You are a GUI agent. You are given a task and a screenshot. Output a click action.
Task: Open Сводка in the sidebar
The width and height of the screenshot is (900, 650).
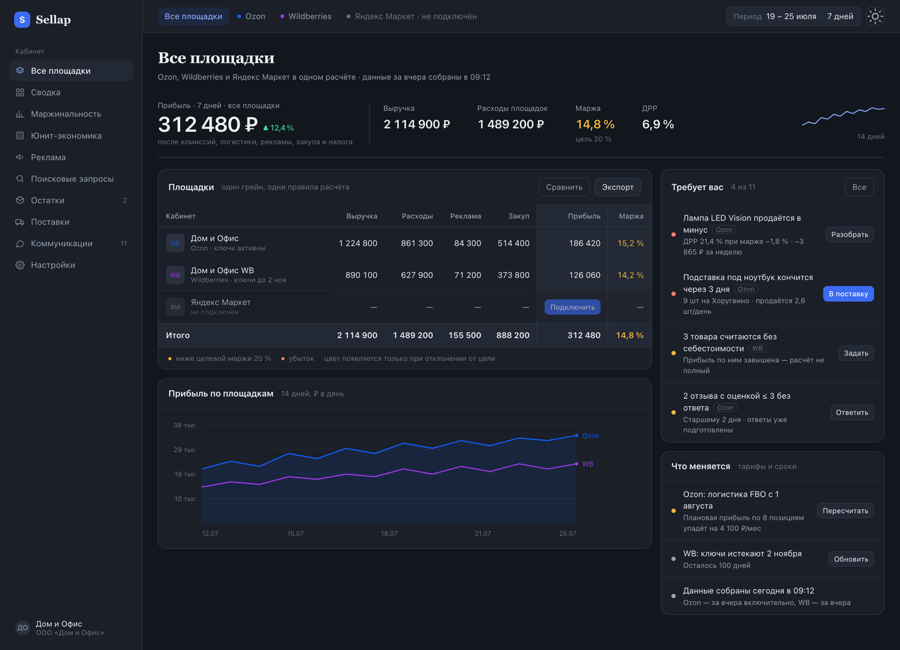[71, 92]
